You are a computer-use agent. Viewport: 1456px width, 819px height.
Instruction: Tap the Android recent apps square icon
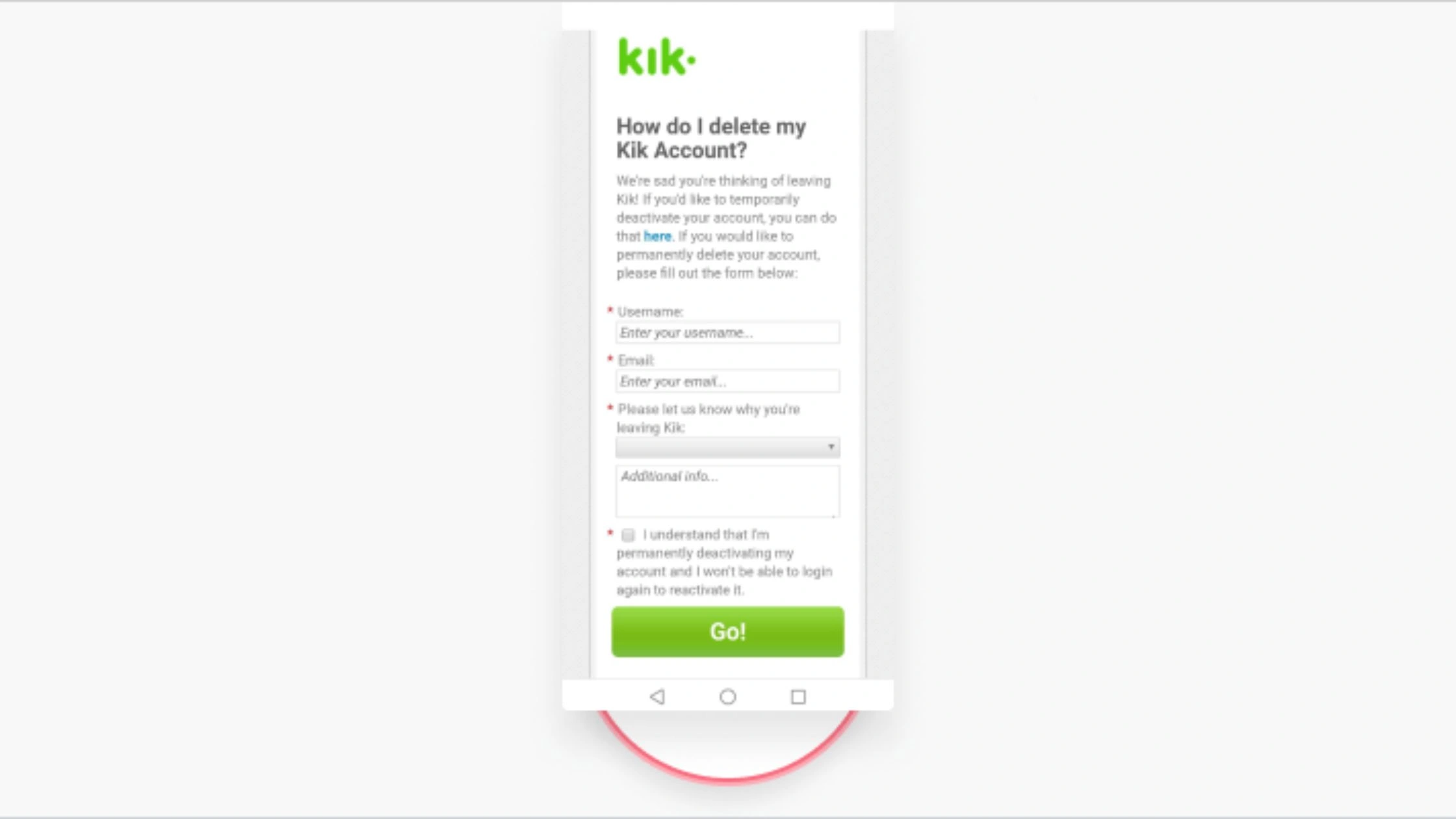(798, 697)
